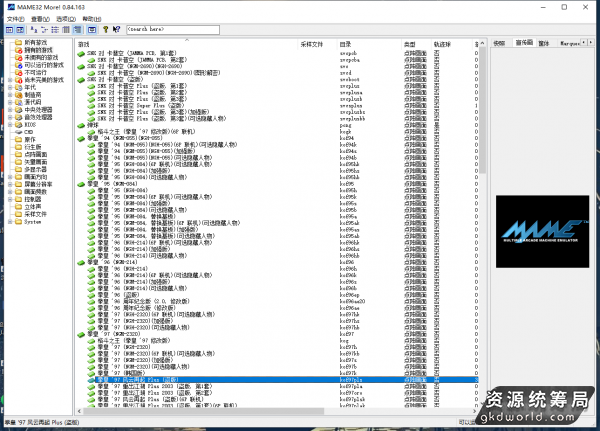Viewport: 600px width, 431px height.
Task: Expand the 制造商 tree node
Action: coord(10,95)
